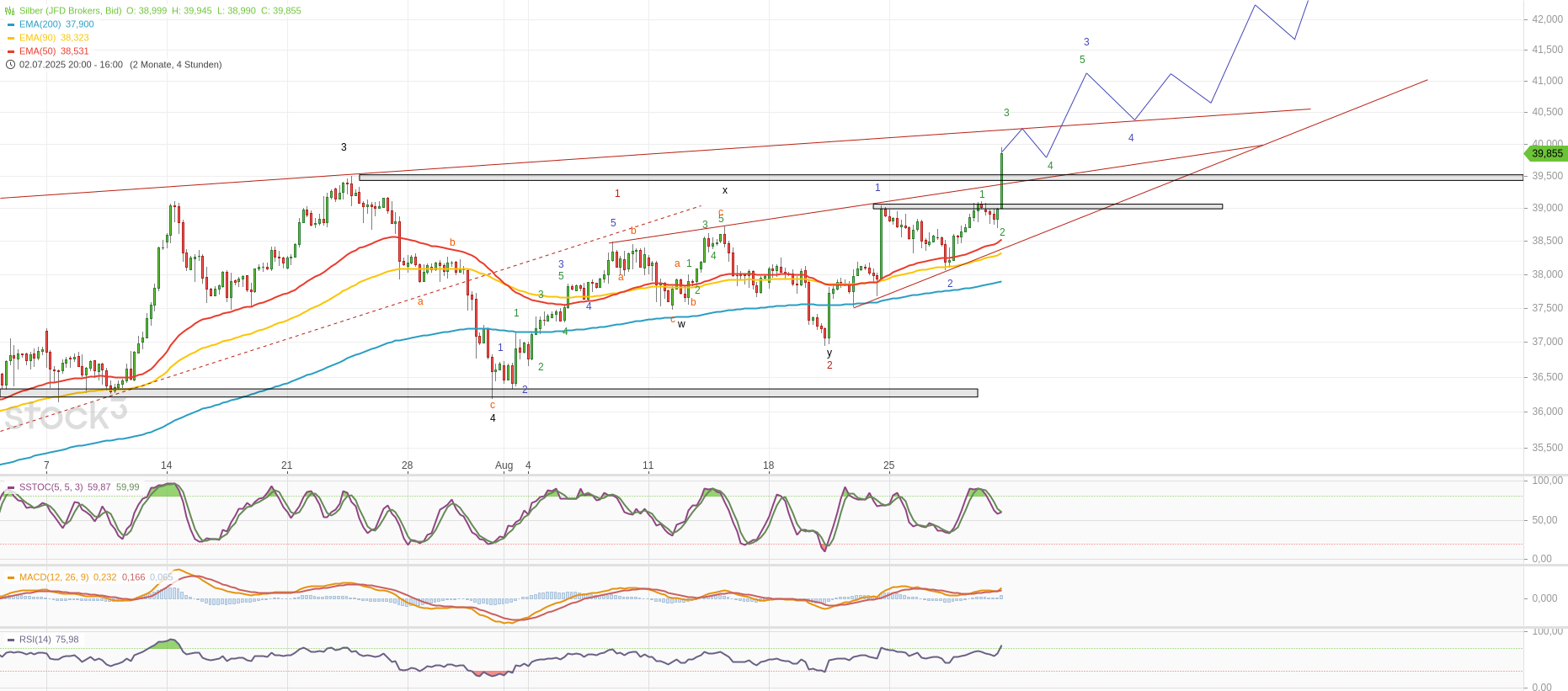Click the 42,000 price axis label
Screen dimensions: 1568x691
[x=1547, y=19]
